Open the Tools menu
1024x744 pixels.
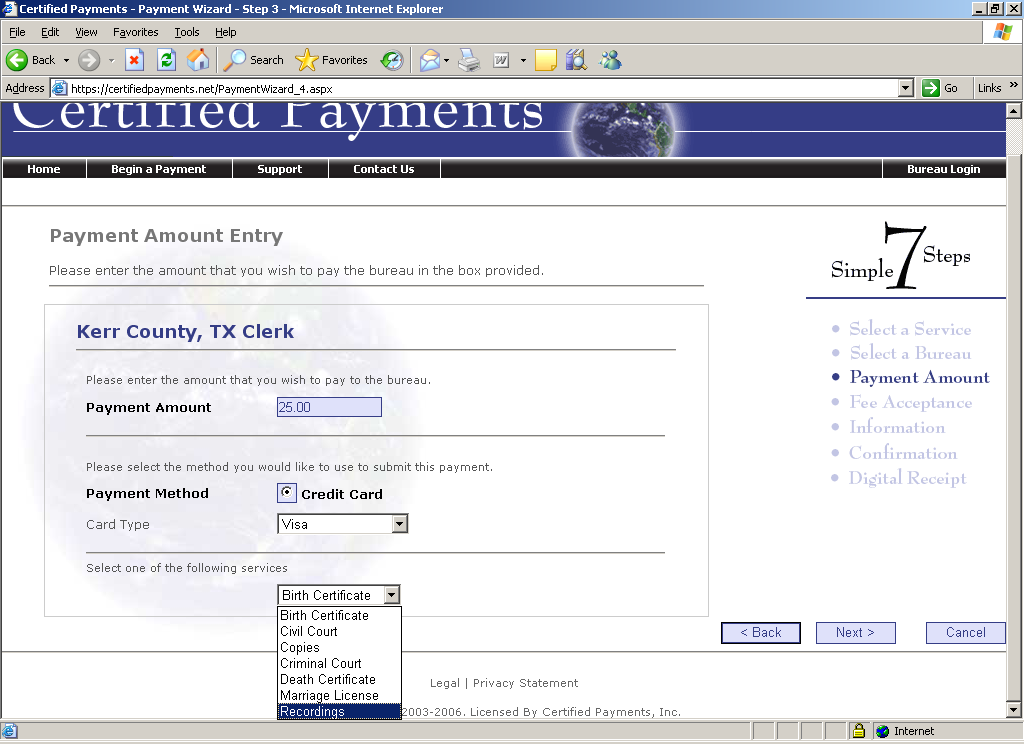[x=187, y=32]
